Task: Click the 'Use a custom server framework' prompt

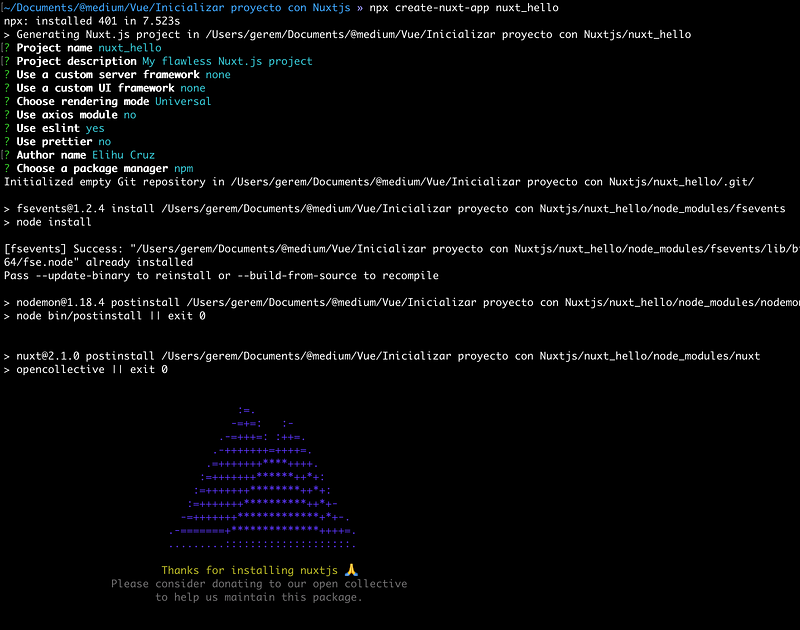Action: (x=108, y=74)
